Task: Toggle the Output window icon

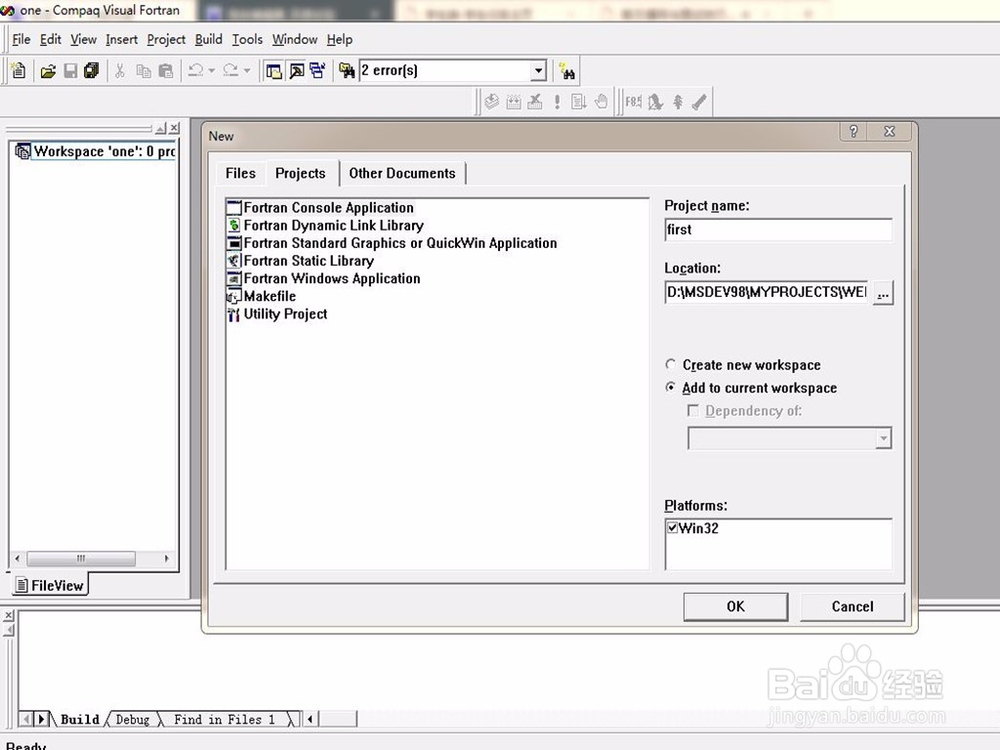Action: pos(297,71)
